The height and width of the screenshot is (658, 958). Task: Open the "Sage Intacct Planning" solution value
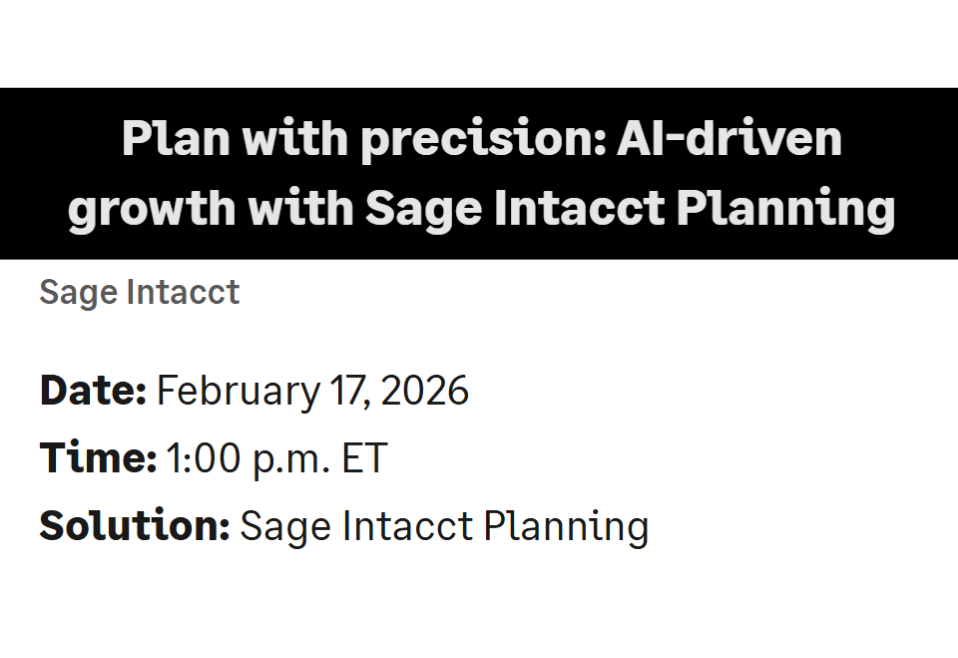[444, 525]
